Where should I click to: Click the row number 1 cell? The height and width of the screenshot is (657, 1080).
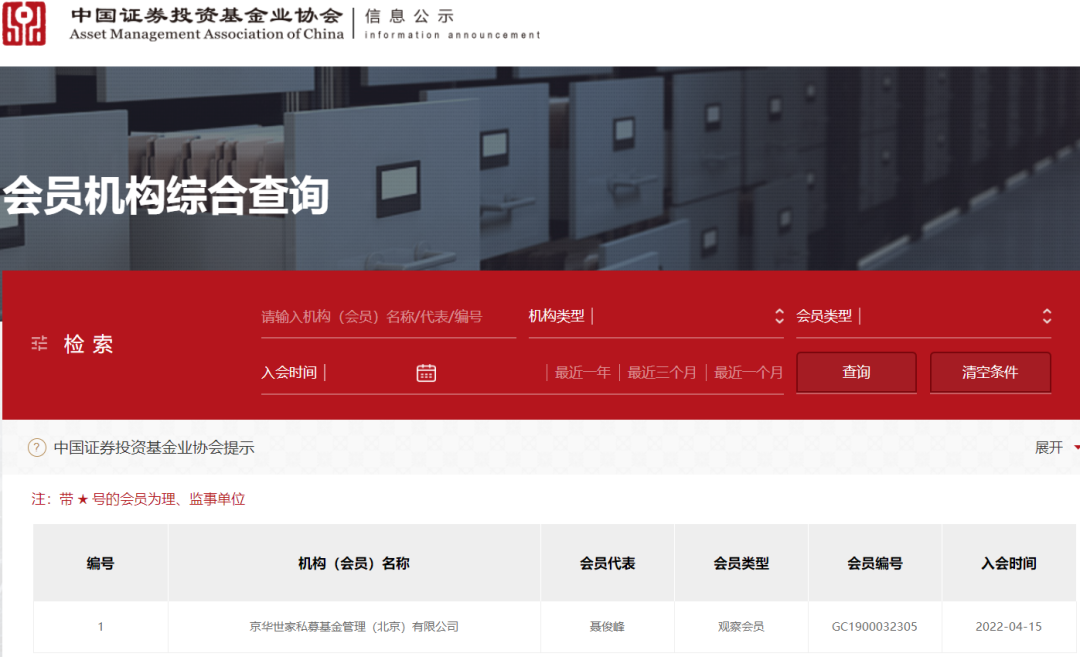pyautogui.click(x=101, y=627)
